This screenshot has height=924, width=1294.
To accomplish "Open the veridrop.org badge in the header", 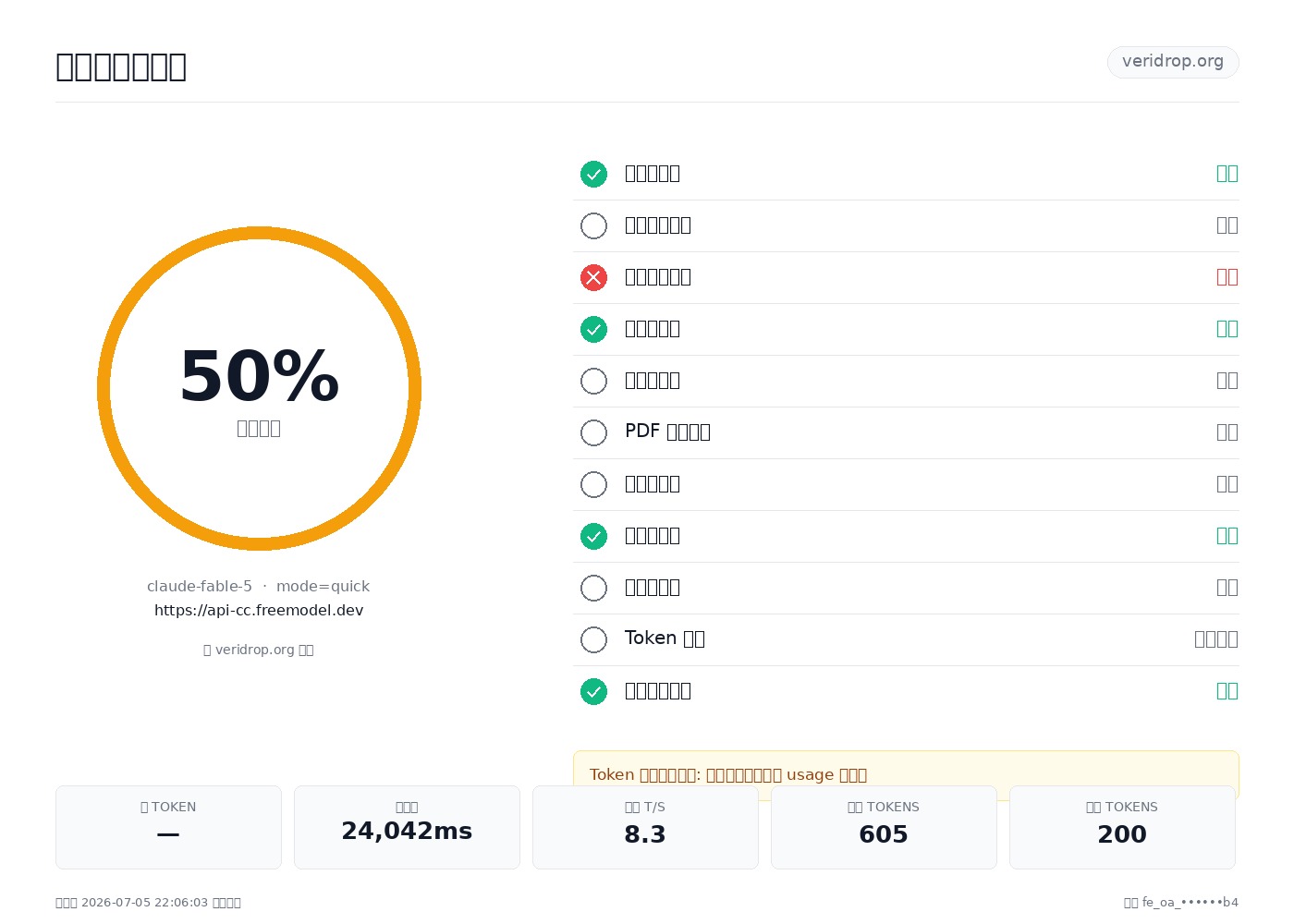I will pos(1173,62).
